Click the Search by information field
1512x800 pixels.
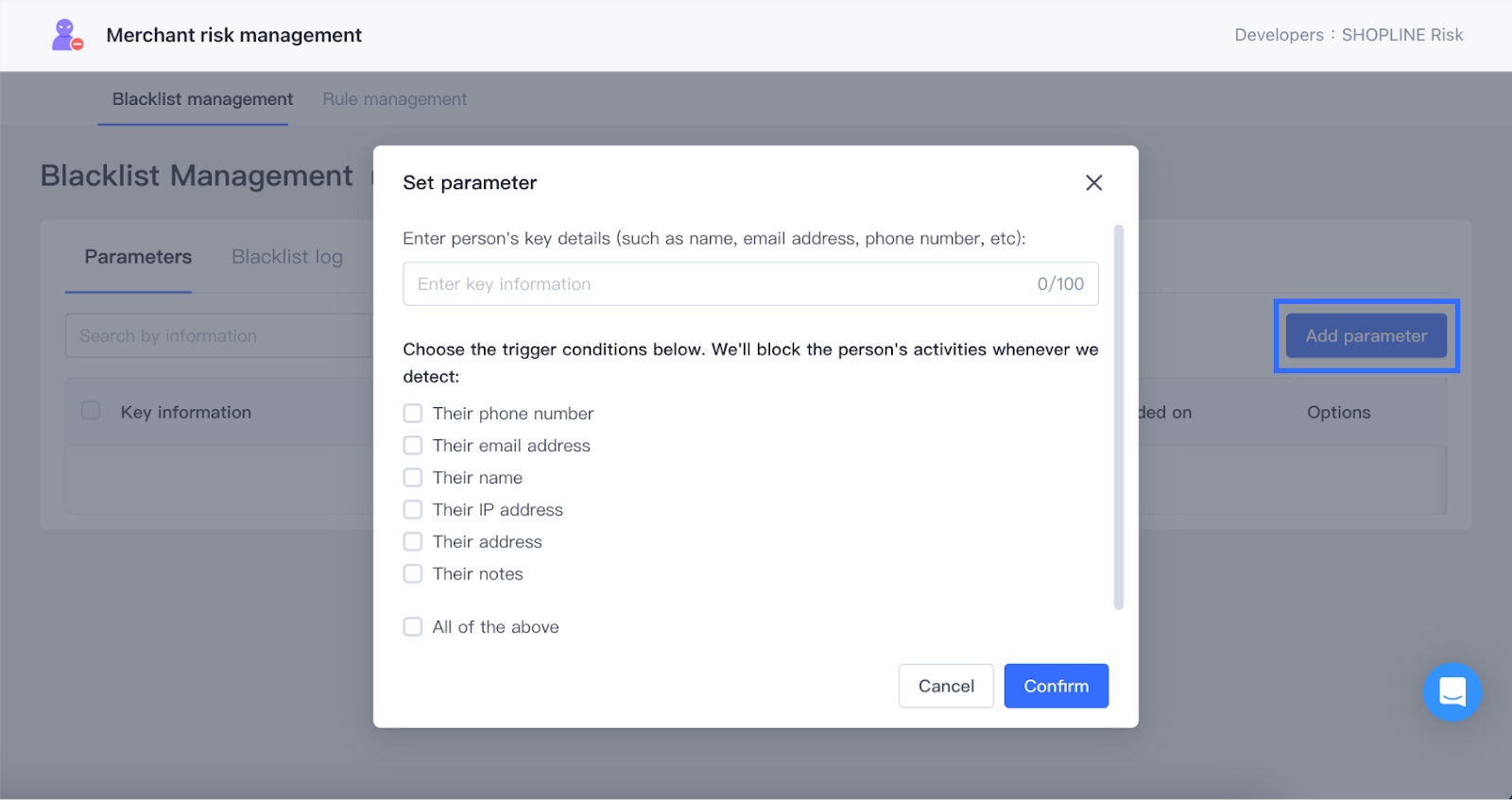pyautogui.click(x=217, y=336)
